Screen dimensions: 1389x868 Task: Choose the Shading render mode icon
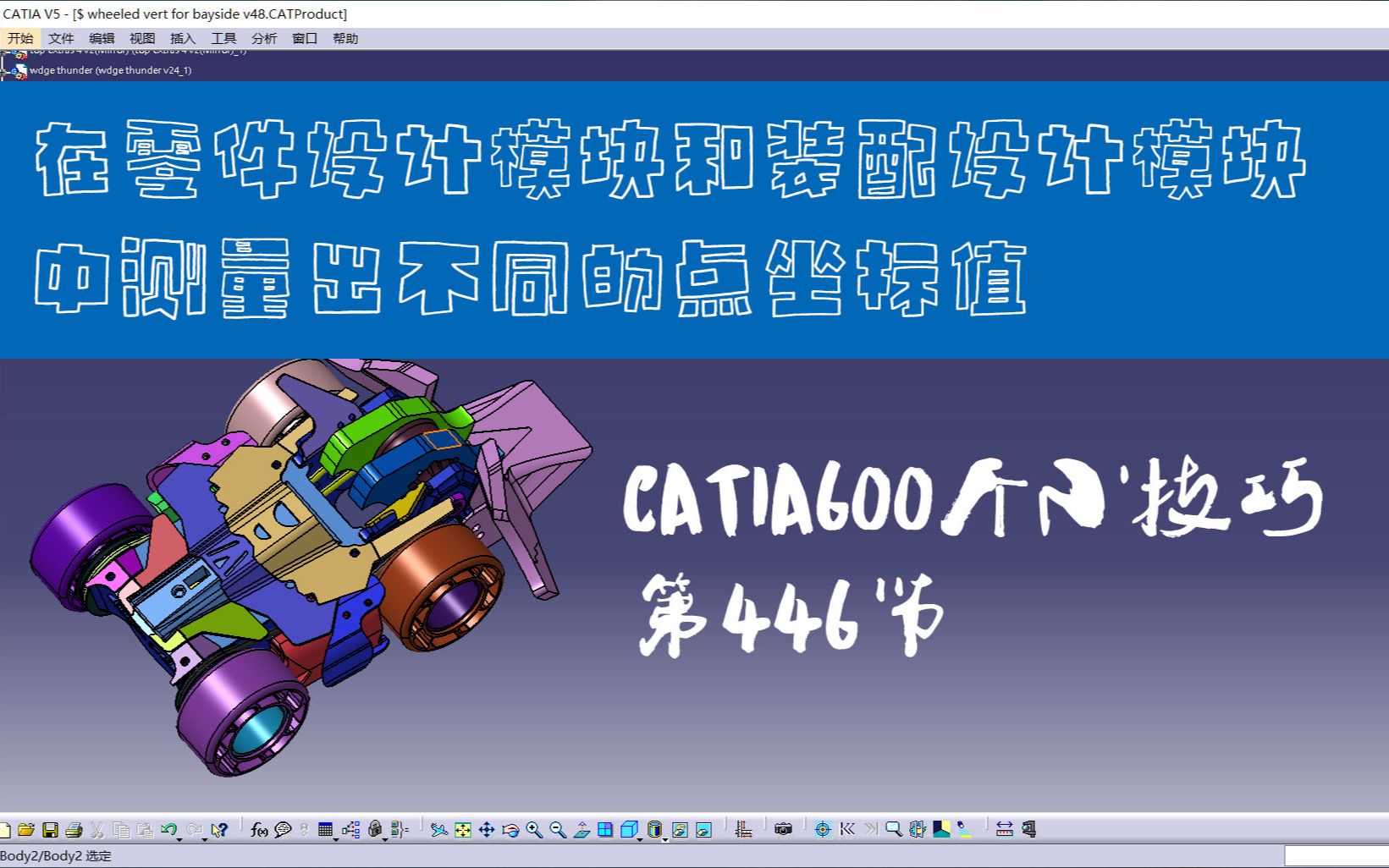653,830
